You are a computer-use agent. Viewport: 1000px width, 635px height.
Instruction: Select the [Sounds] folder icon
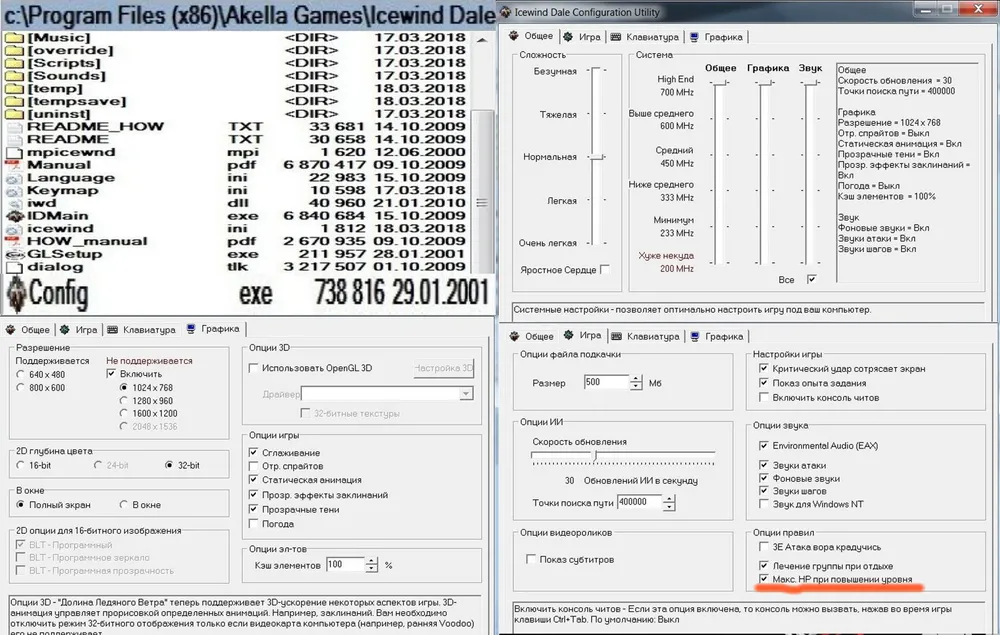click(14, 76)
